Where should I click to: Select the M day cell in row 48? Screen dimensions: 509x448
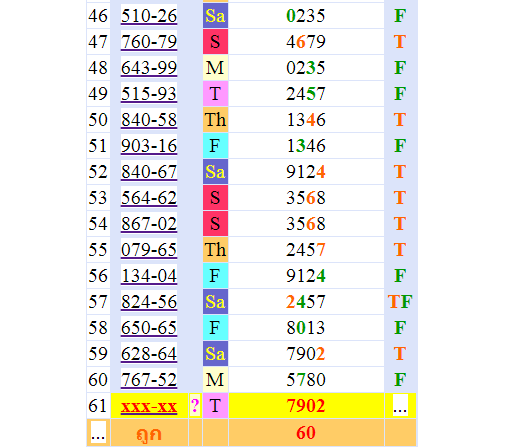pyautogui.click(x=215, y=68)
